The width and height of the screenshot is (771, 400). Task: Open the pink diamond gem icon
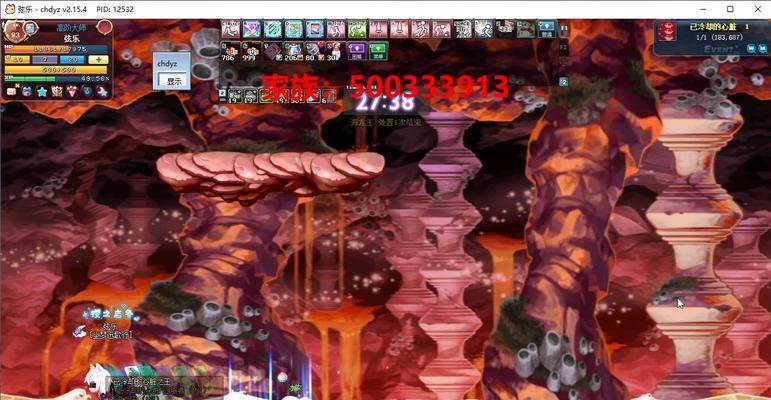72,92
